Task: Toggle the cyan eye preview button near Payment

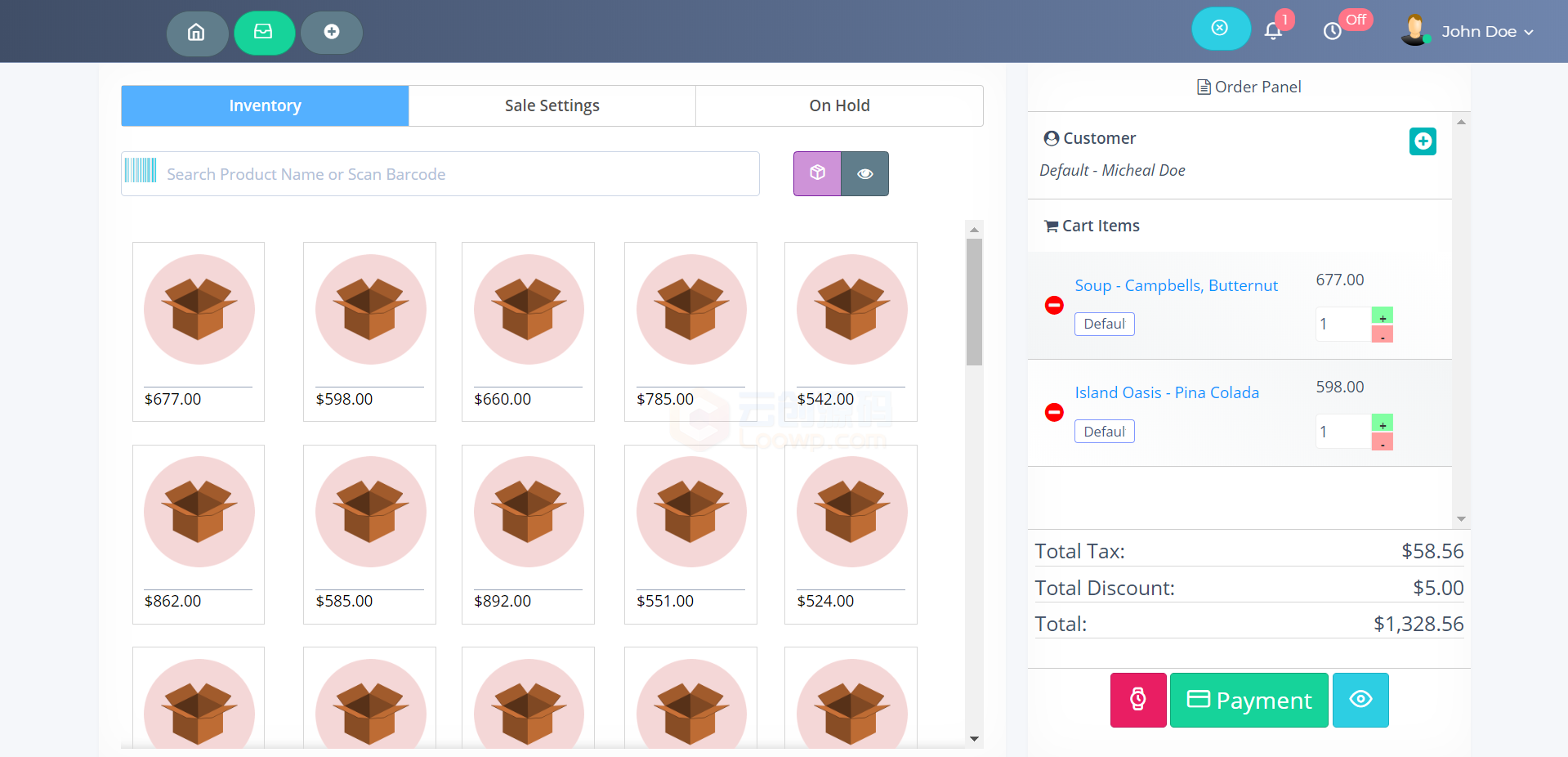Action: 1360,700
